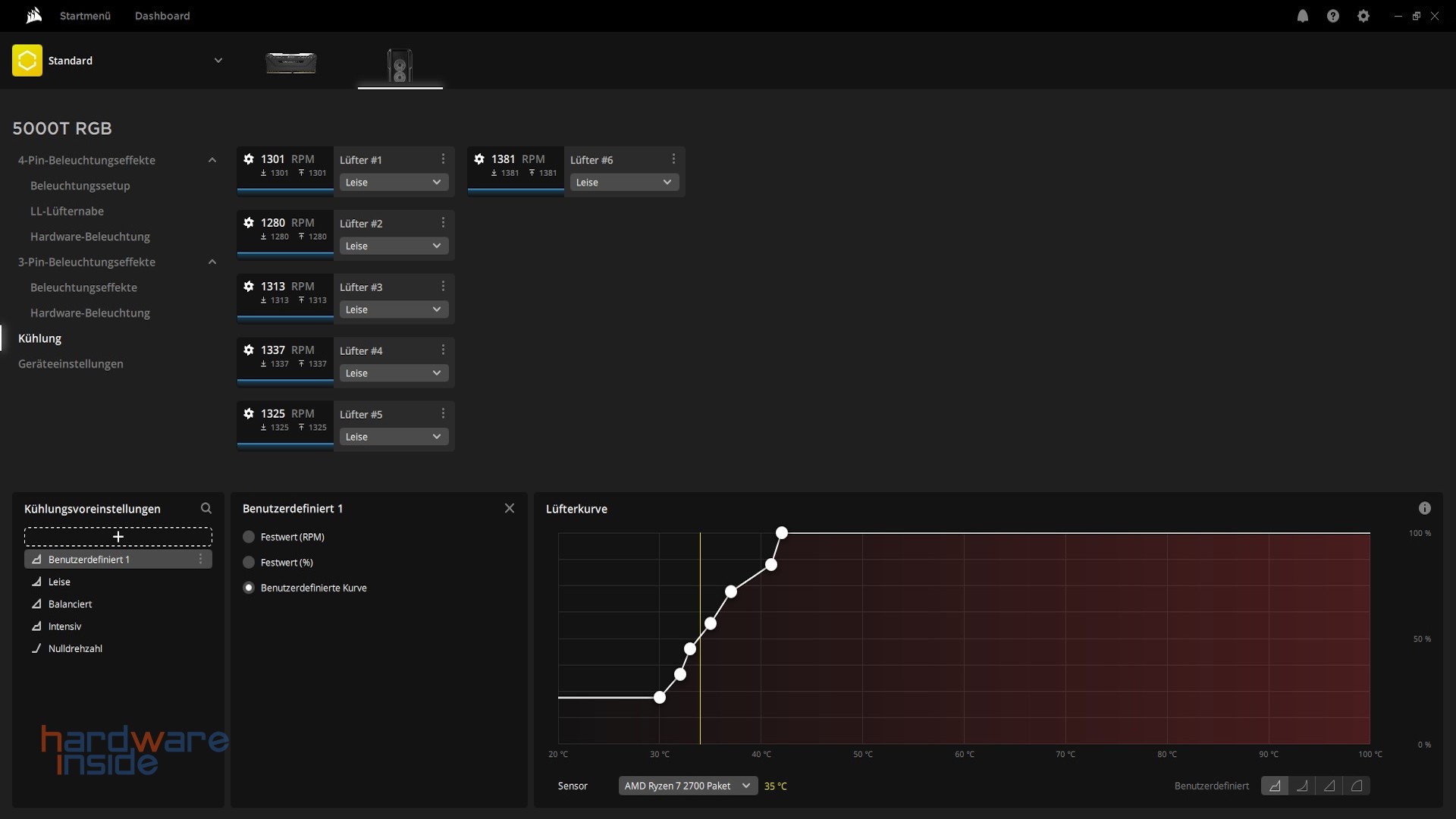Apply the first curve shape preset icon

[1275, 786]
